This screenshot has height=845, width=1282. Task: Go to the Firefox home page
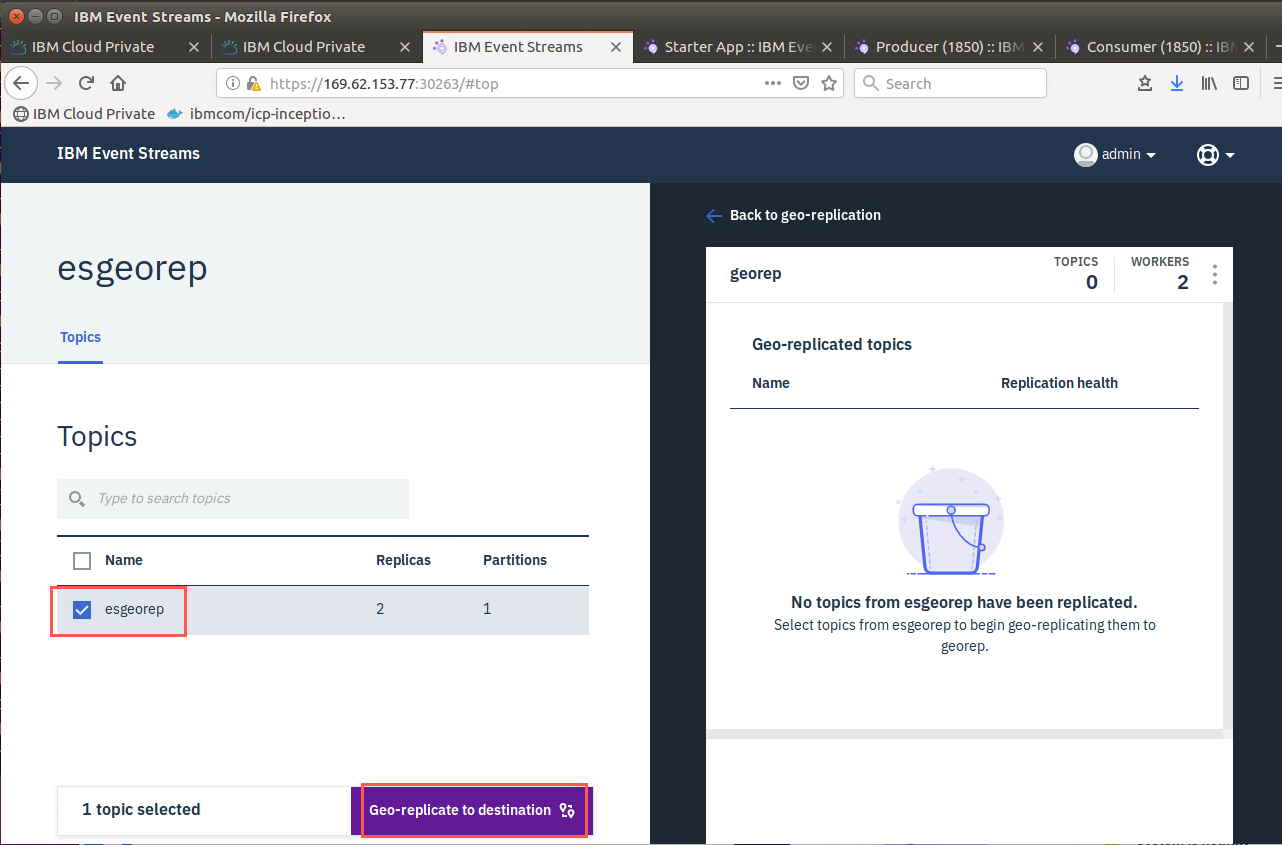(x=118, y=83)
